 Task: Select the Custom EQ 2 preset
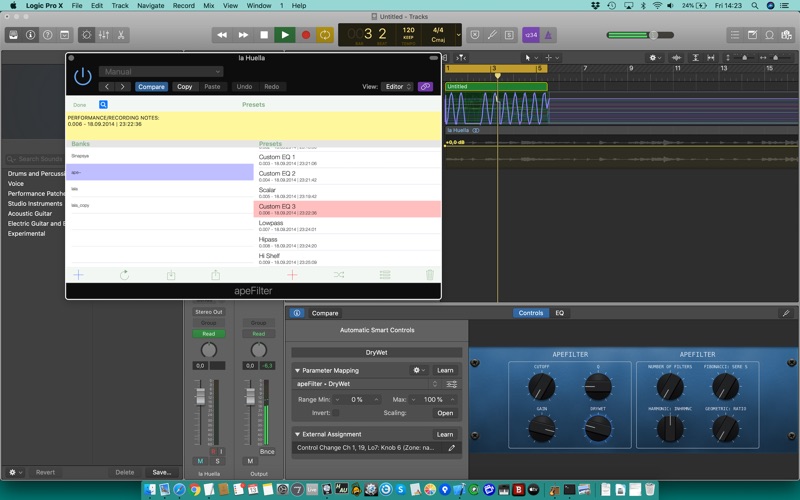(347, 176)
